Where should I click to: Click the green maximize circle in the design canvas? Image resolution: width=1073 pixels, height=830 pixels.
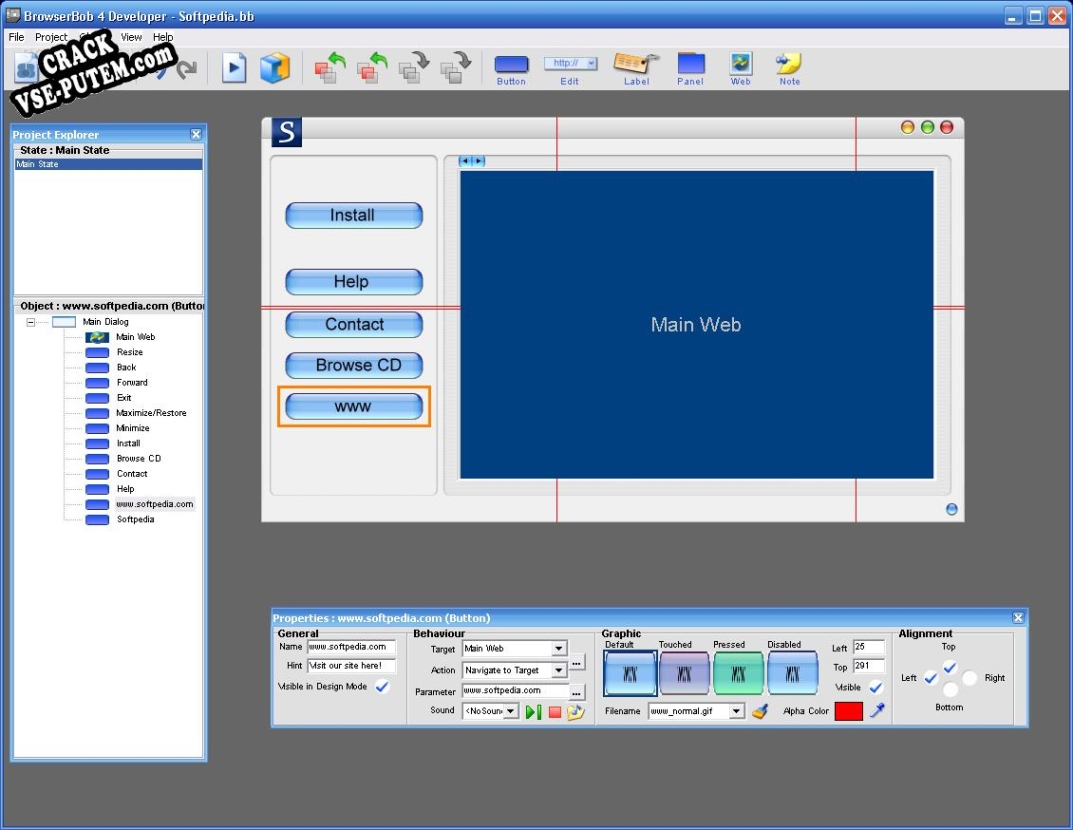point(927,127)
